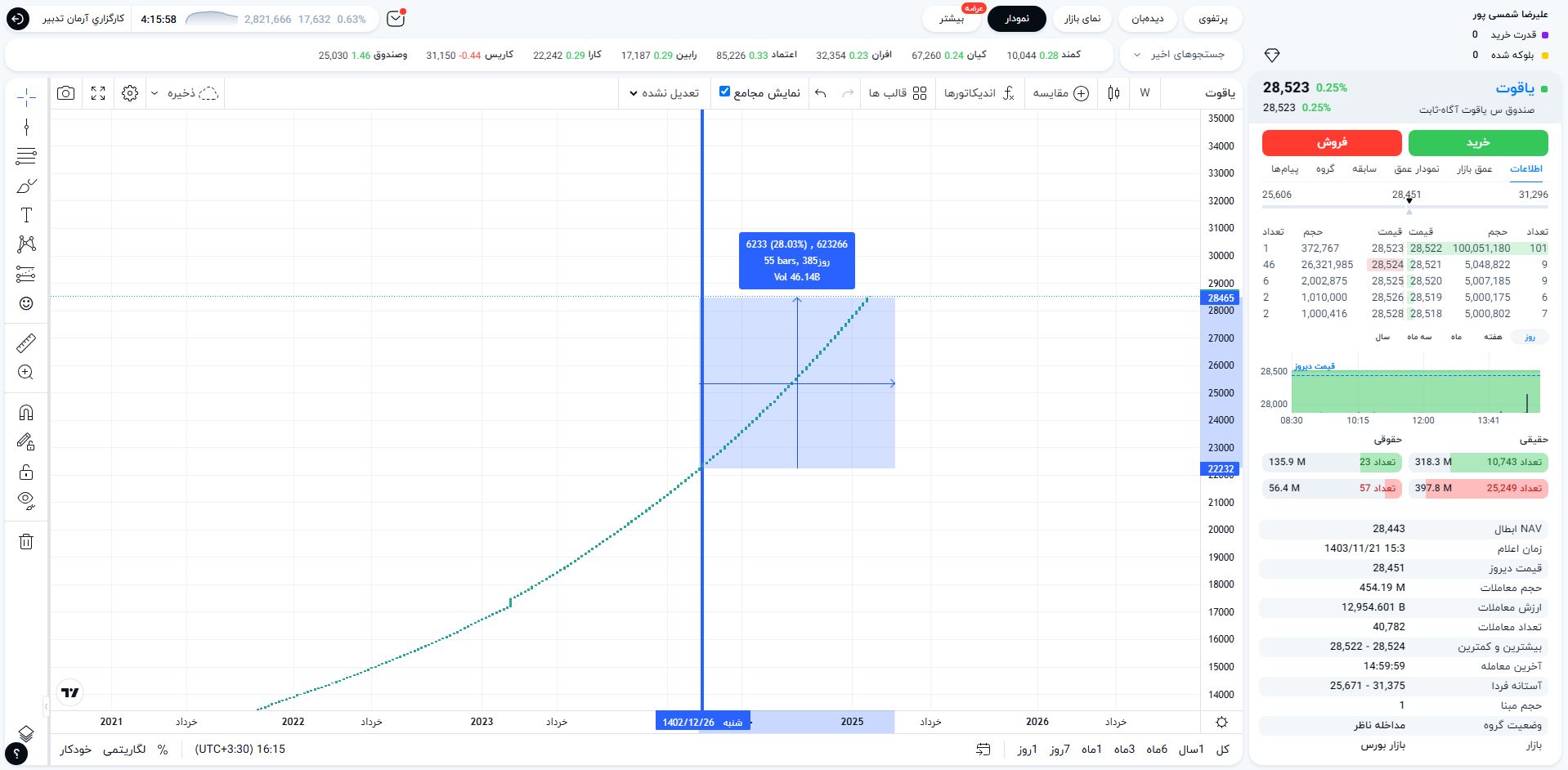
Task: Click the price range slider marker
Action: pos(1409,200)
